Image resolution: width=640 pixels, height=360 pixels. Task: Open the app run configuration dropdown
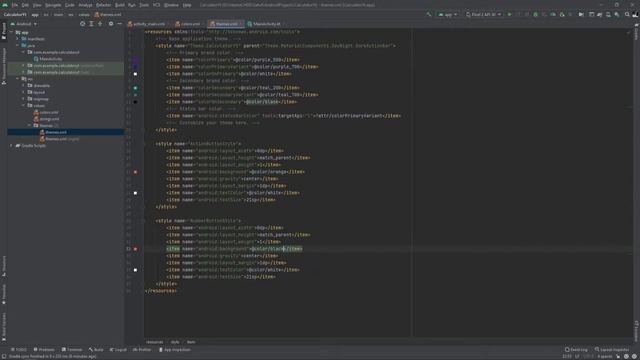tap(448, 14)
